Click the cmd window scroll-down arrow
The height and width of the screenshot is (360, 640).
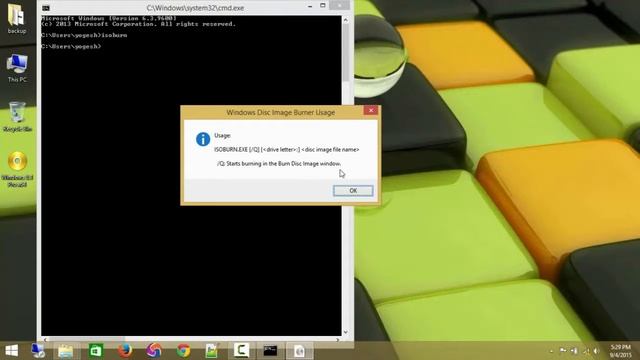[346, 332]
